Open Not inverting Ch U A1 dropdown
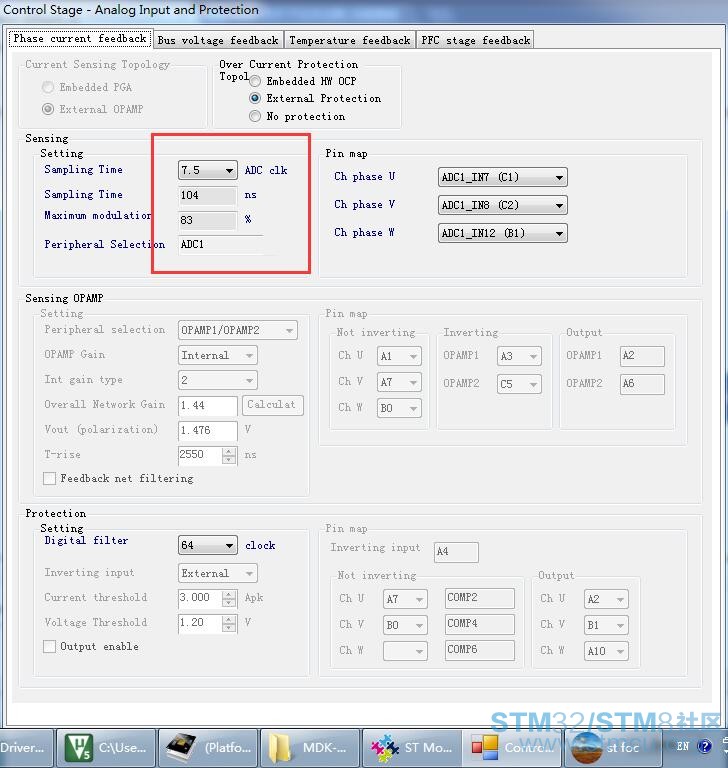728x768 pixels. click(x=399, y=357)
